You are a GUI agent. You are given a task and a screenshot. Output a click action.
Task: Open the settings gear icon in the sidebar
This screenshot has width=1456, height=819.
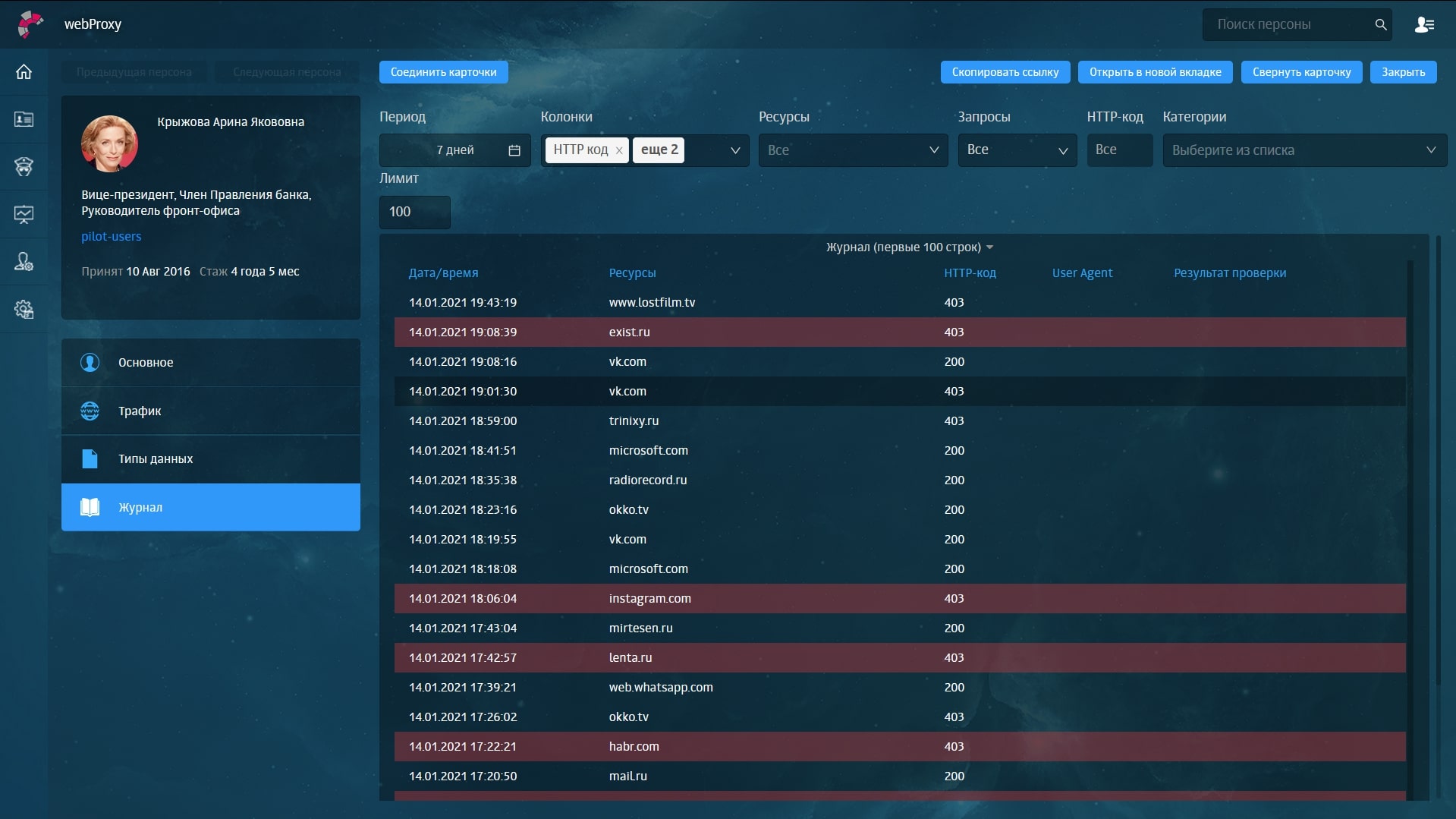pyautogui.click(x=24, y=310)
